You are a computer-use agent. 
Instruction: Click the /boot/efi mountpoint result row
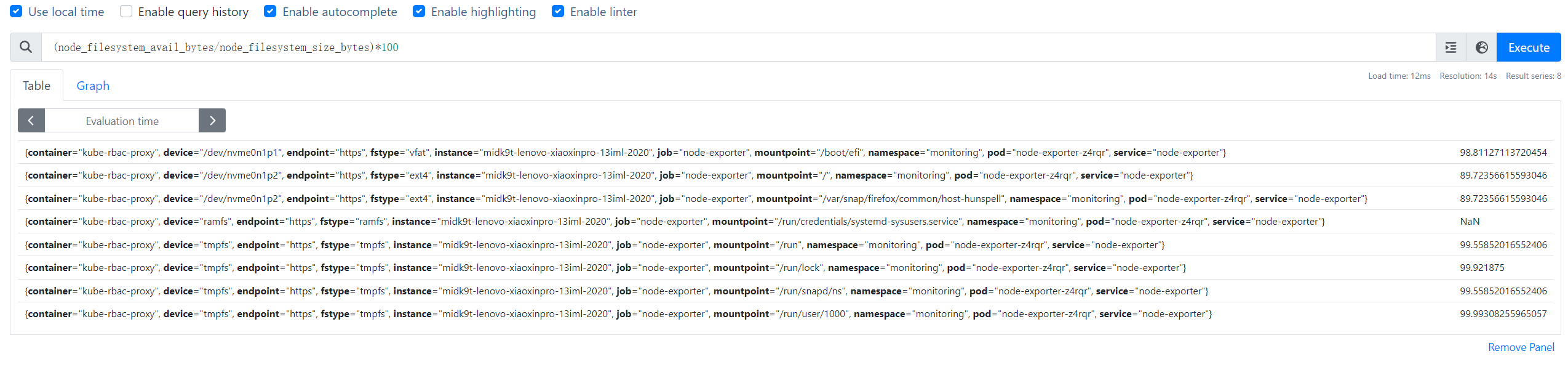pyautogui.click(x=625, y=153)
